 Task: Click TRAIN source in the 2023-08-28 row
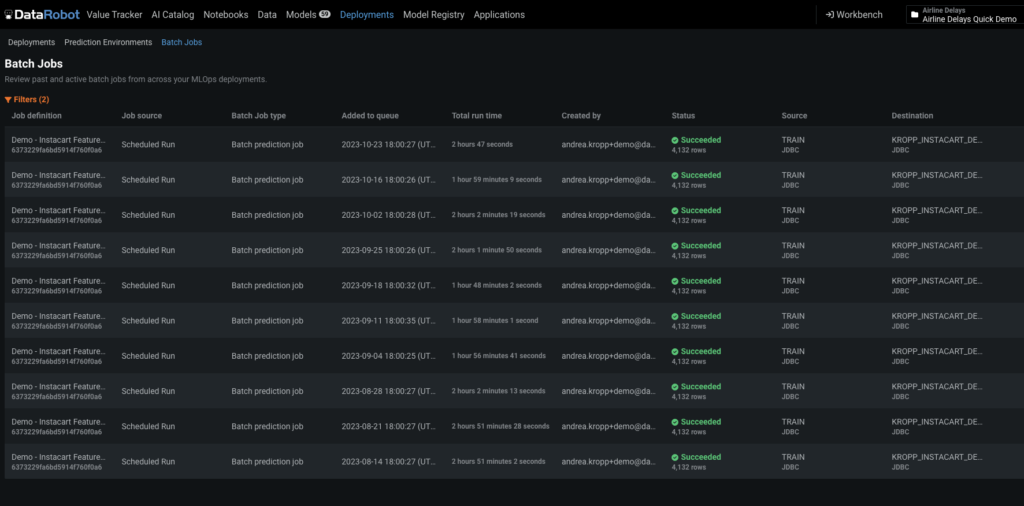pos(793,387)
